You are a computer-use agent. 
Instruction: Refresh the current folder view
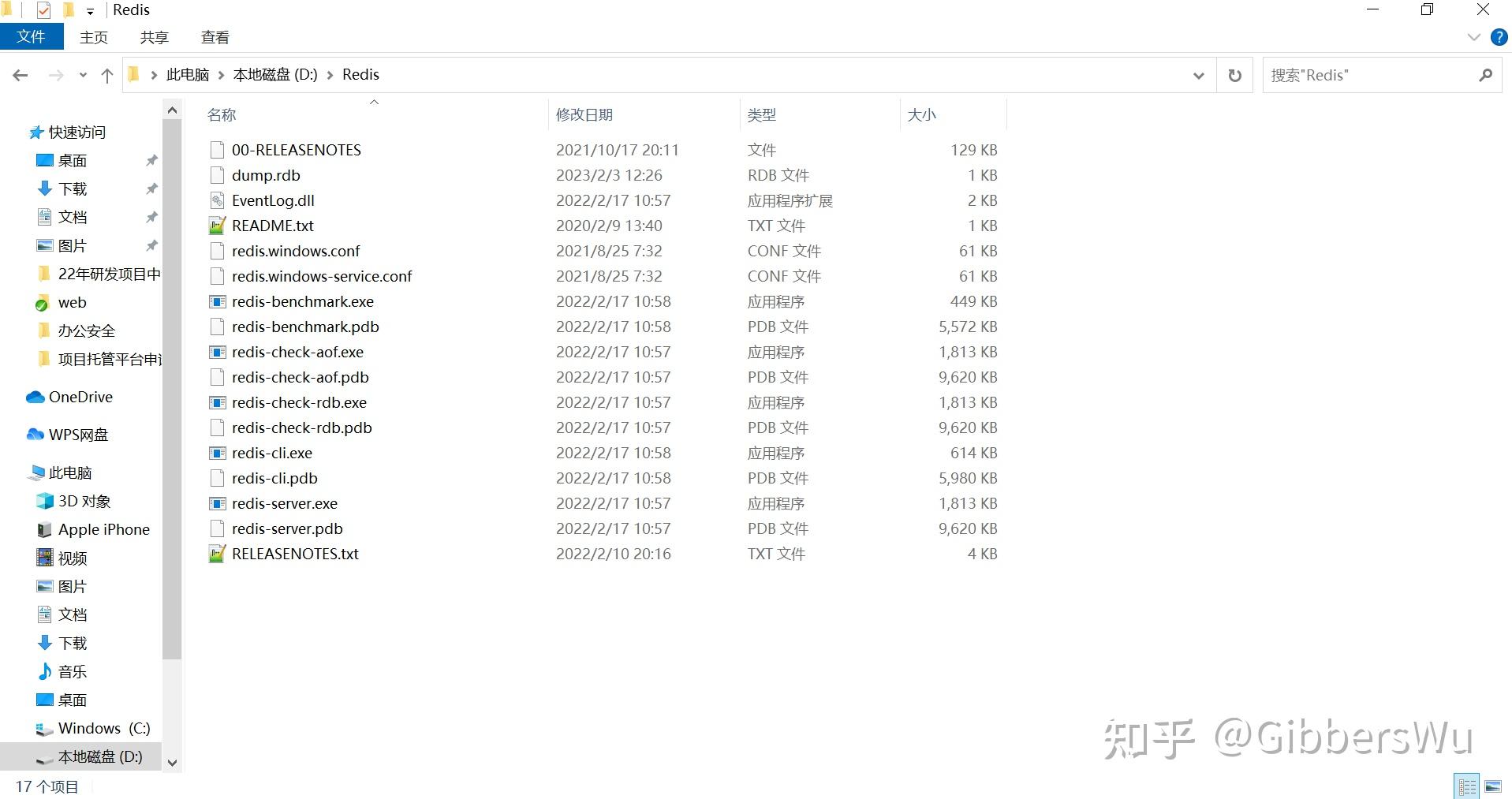click(1234, 74)
